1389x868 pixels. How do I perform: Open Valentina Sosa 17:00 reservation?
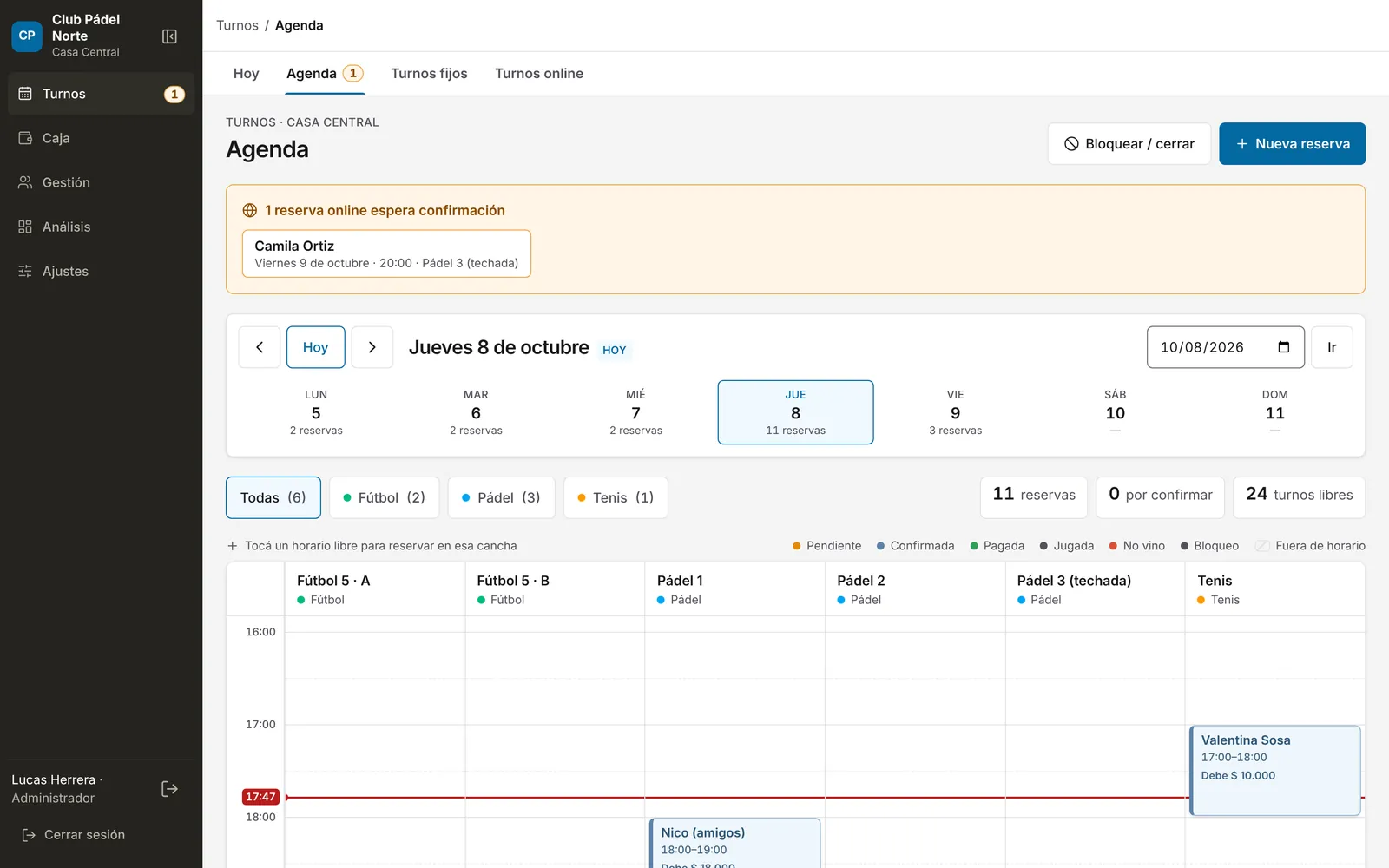pos(1274,771)
